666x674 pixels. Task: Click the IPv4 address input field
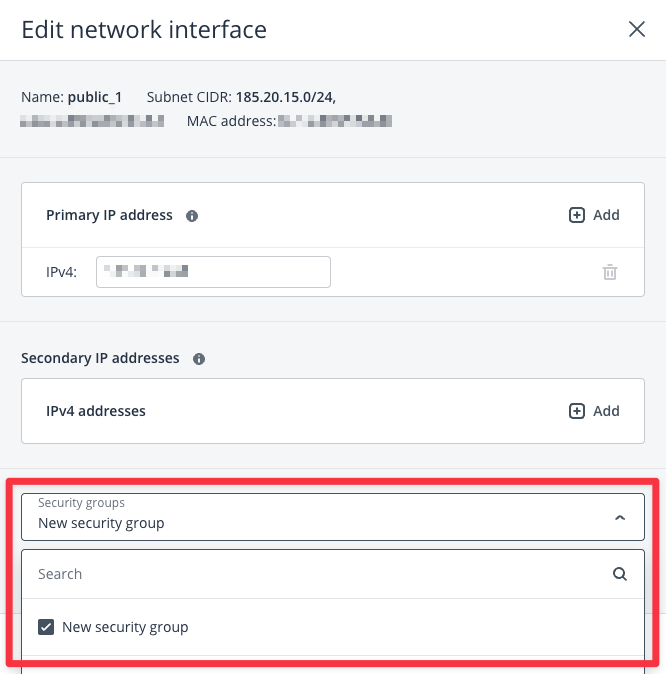213,272
